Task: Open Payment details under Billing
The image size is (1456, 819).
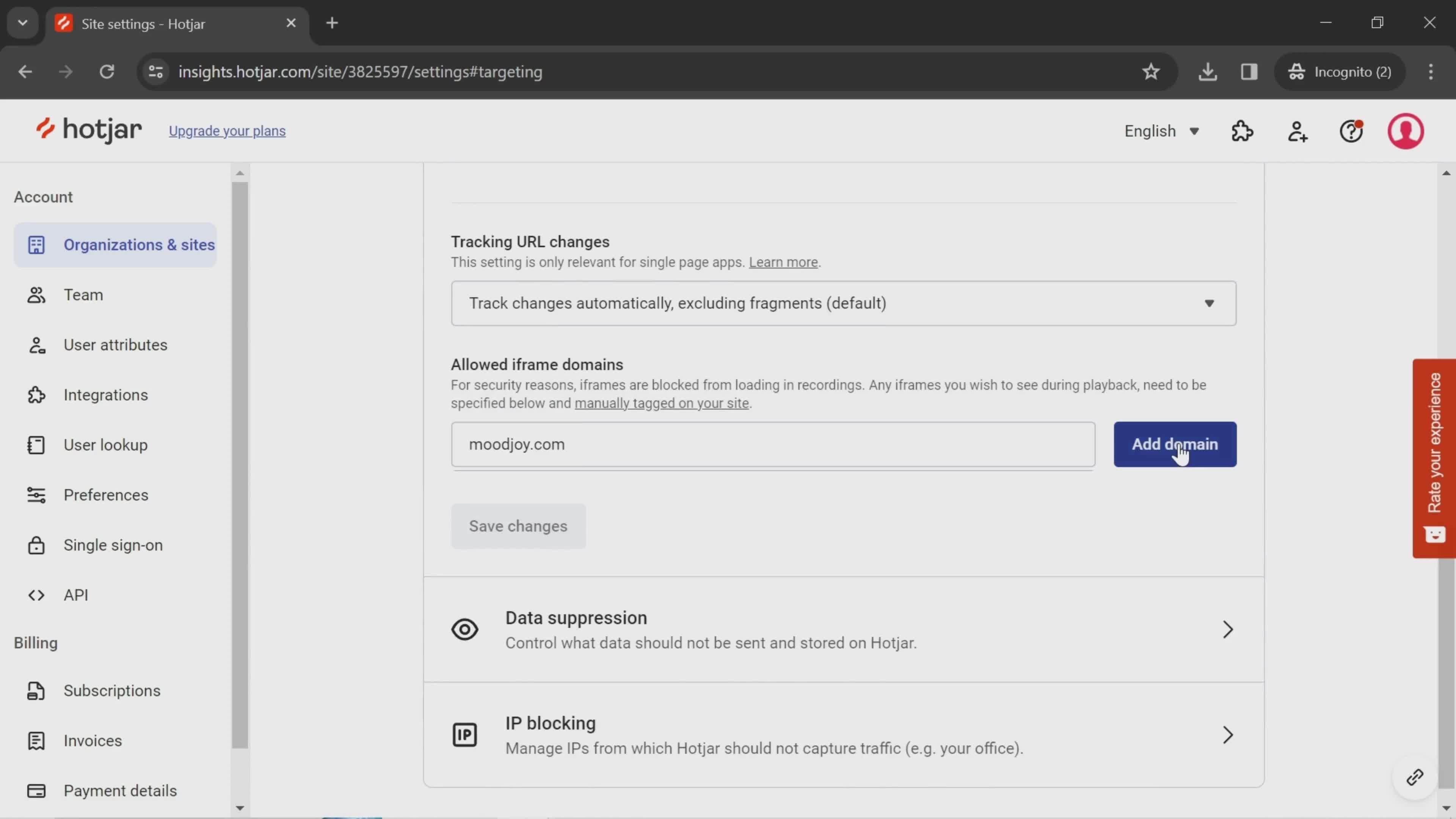Action: pos(115,791)
